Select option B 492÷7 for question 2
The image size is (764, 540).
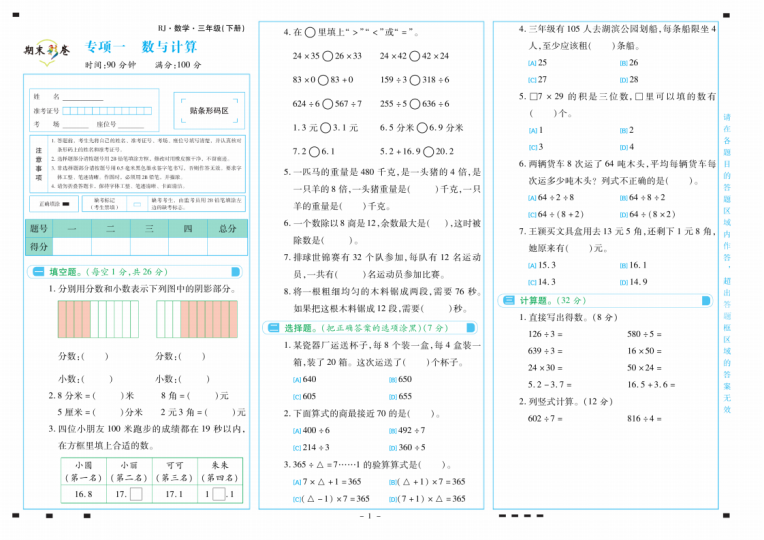click(392, 430)
